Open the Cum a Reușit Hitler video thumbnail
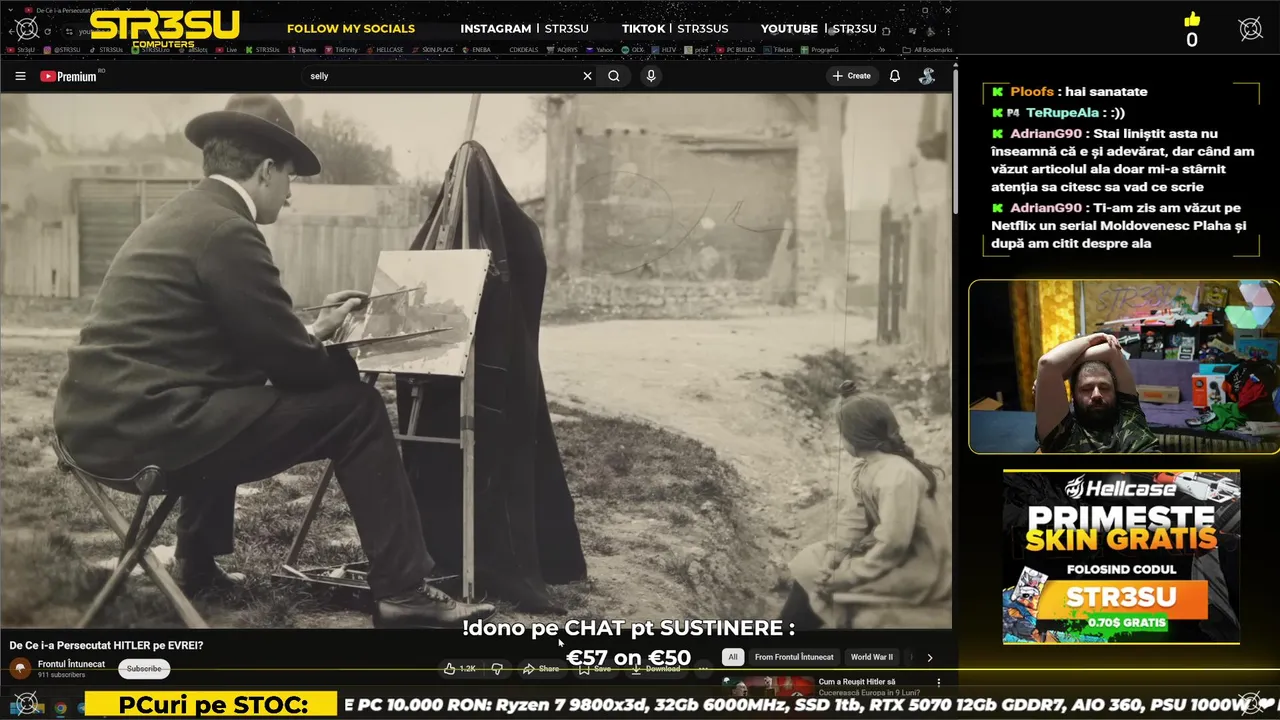 (768, 687)
